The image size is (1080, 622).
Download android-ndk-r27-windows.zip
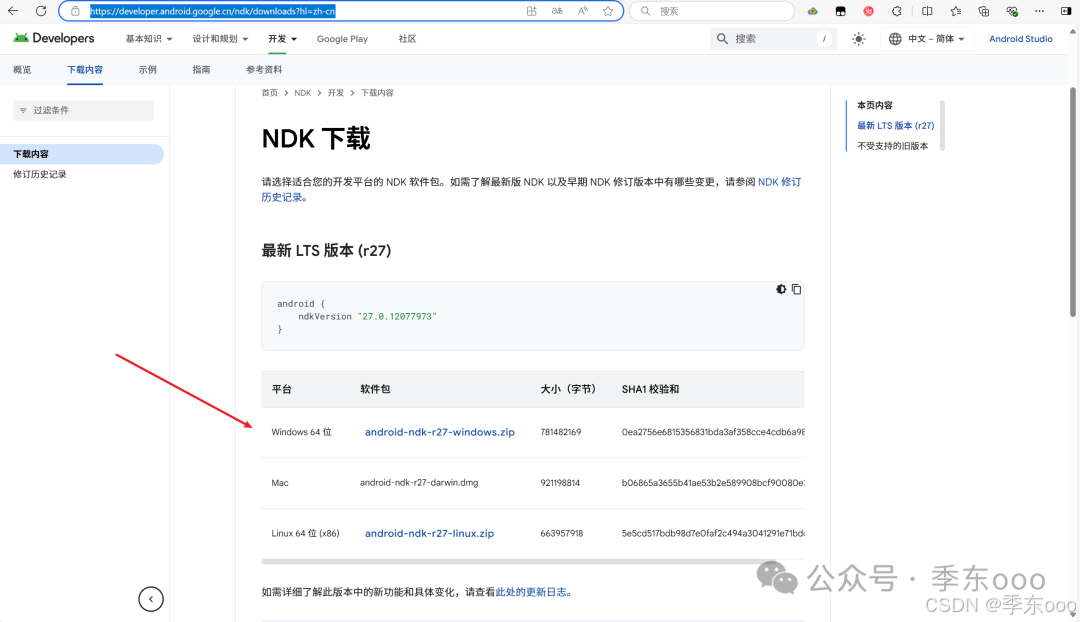[x=439, y=432]
